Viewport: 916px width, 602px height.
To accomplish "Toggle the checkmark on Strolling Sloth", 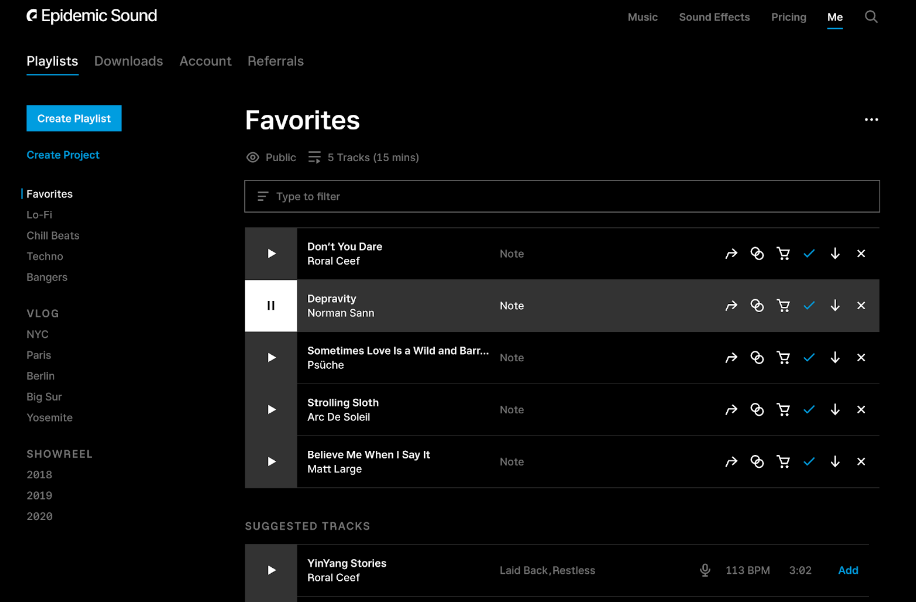I will pos(809,410).
